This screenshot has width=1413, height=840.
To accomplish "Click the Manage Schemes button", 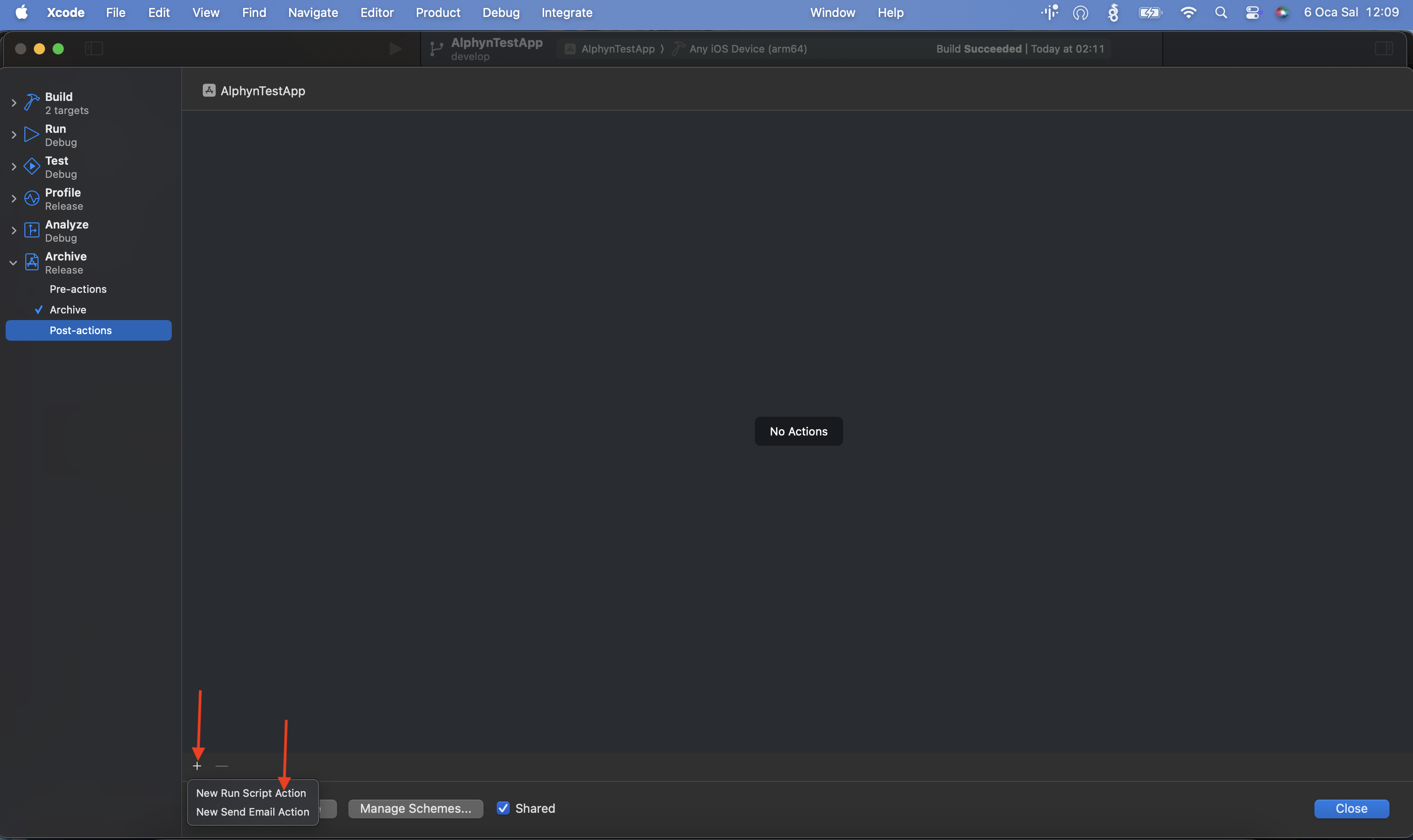I will [x=415, y=808].
